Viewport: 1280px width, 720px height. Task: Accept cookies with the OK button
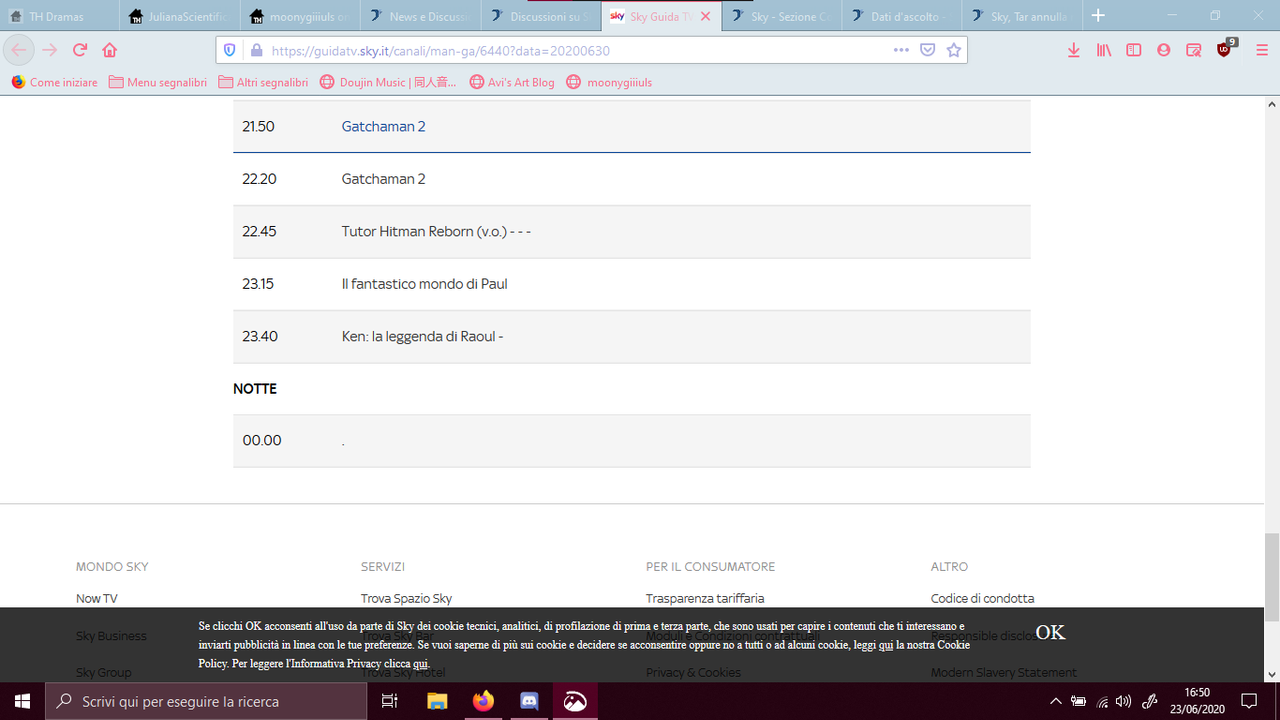click(x=1050, y=632)
